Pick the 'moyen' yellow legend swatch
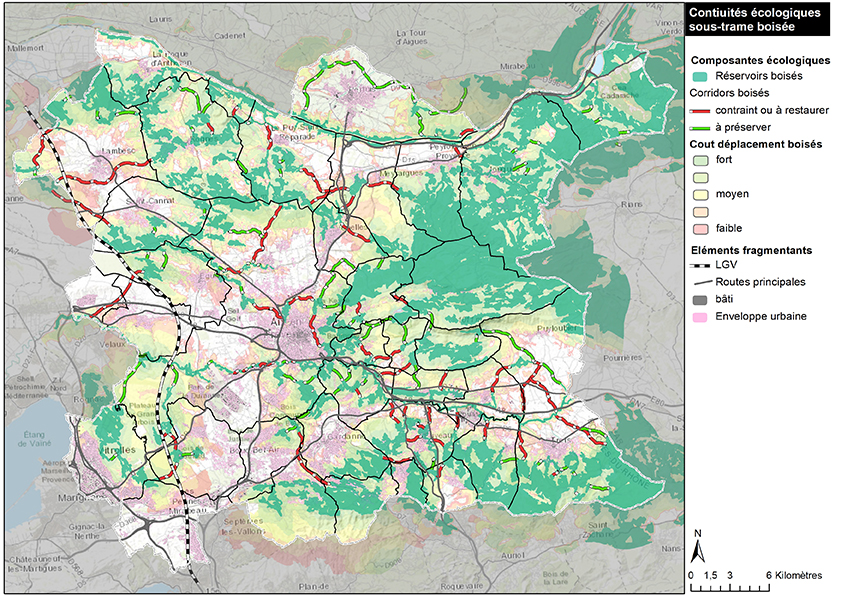The width and height of the screenshot is (842, 596). point(700,194)
